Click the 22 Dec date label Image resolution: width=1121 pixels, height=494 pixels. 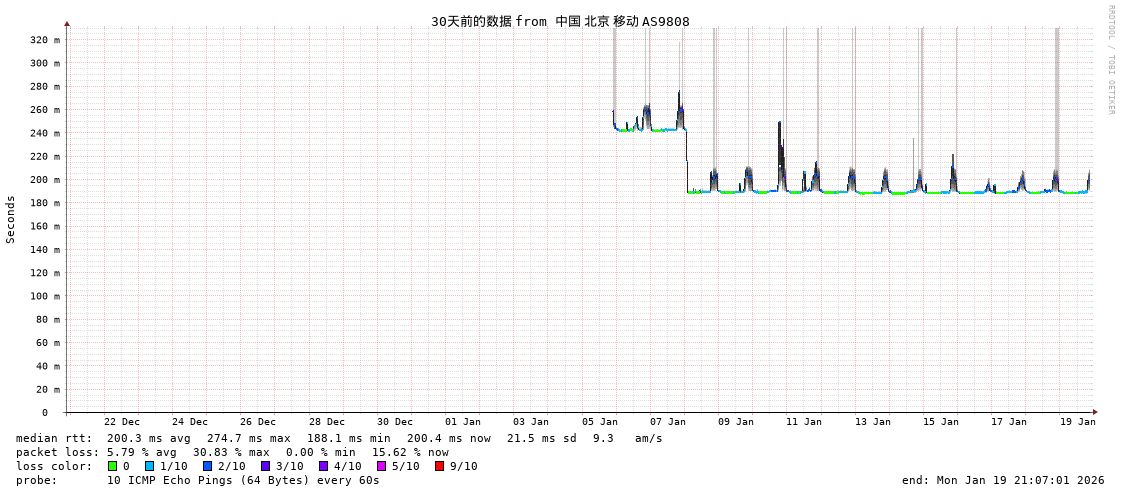122,422
